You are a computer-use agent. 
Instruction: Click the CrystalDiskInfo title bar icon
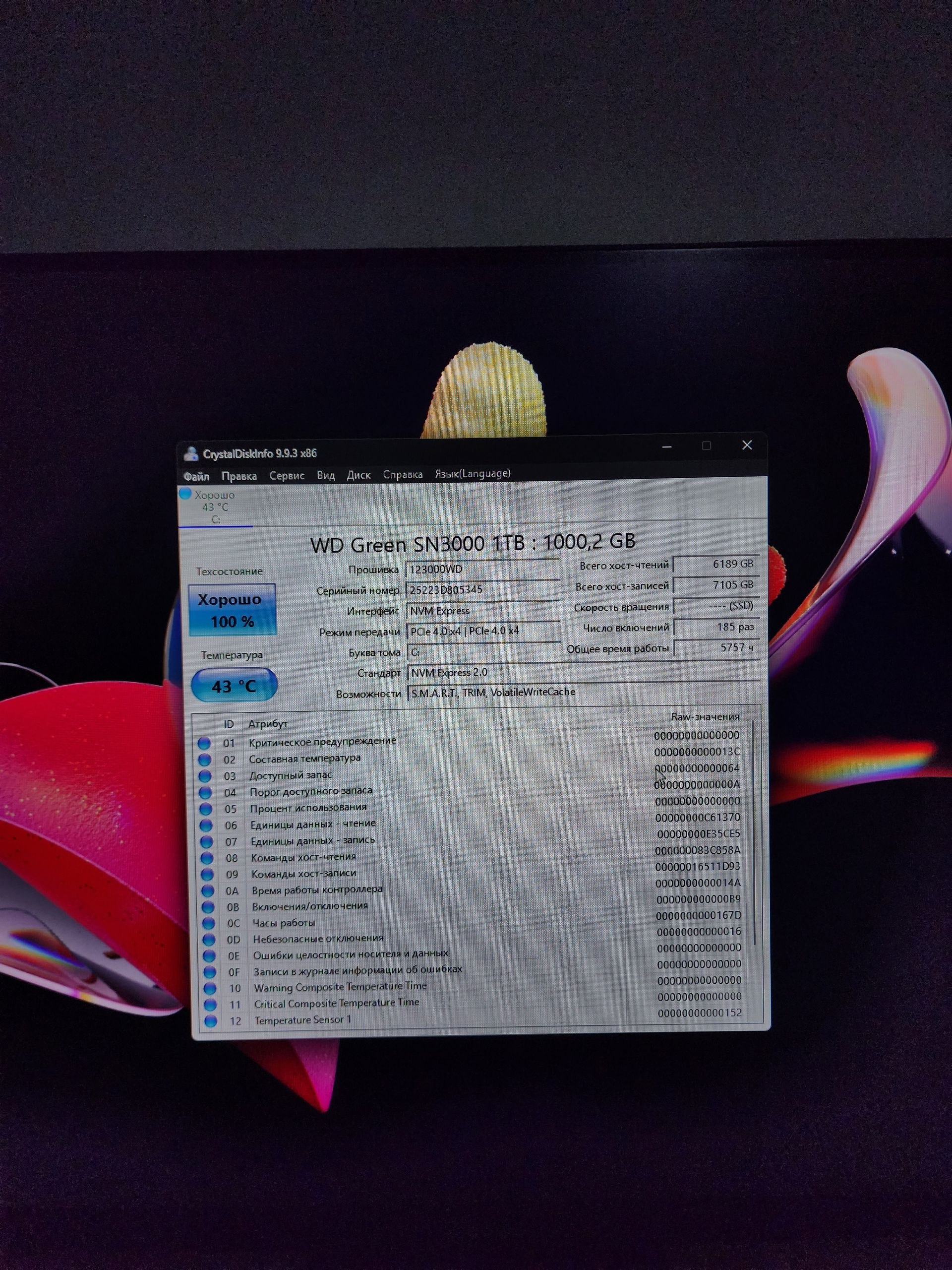(x=190, y=453)
